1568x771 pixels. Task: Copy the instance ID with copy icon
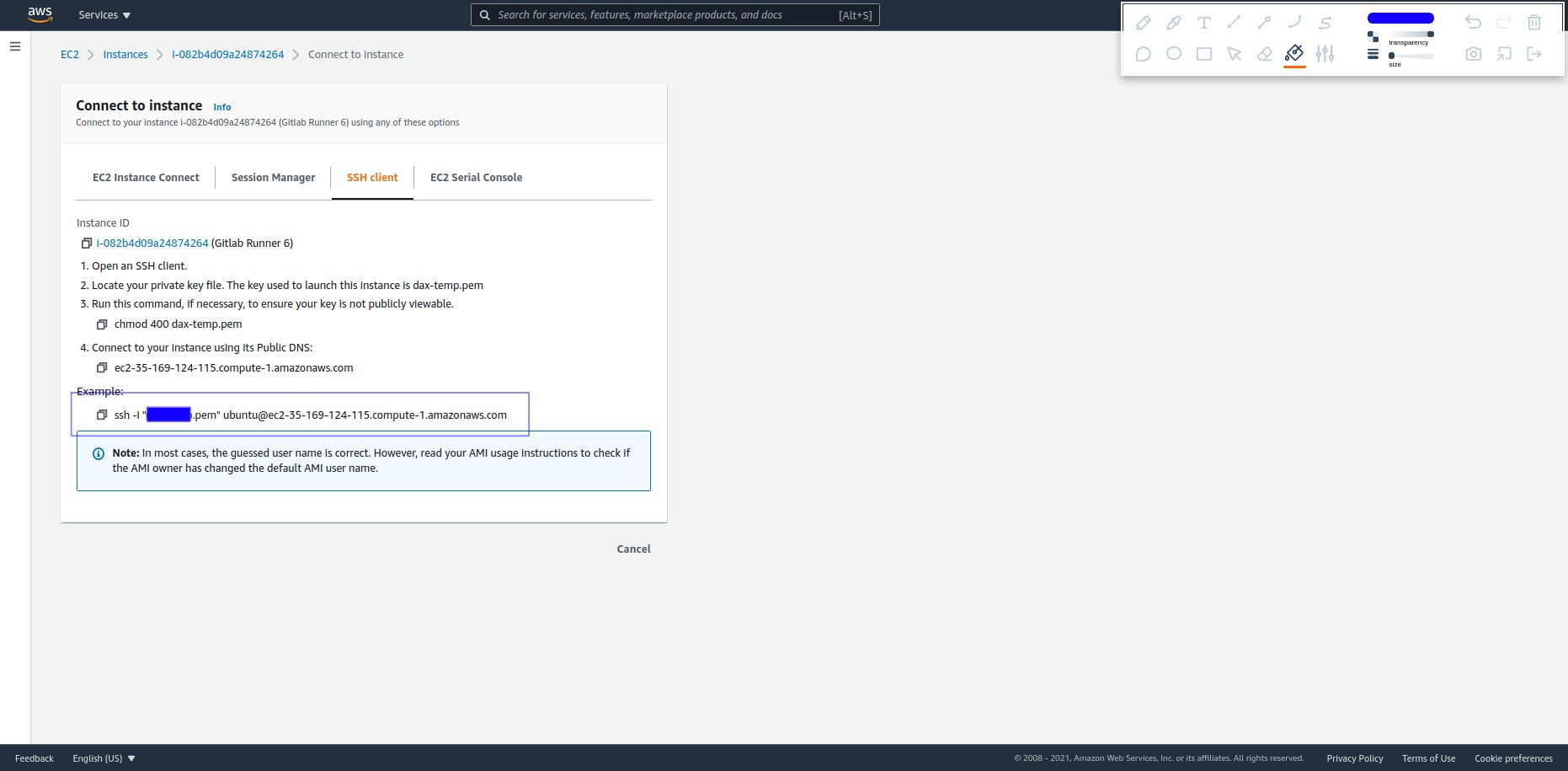tap(86, 244)
